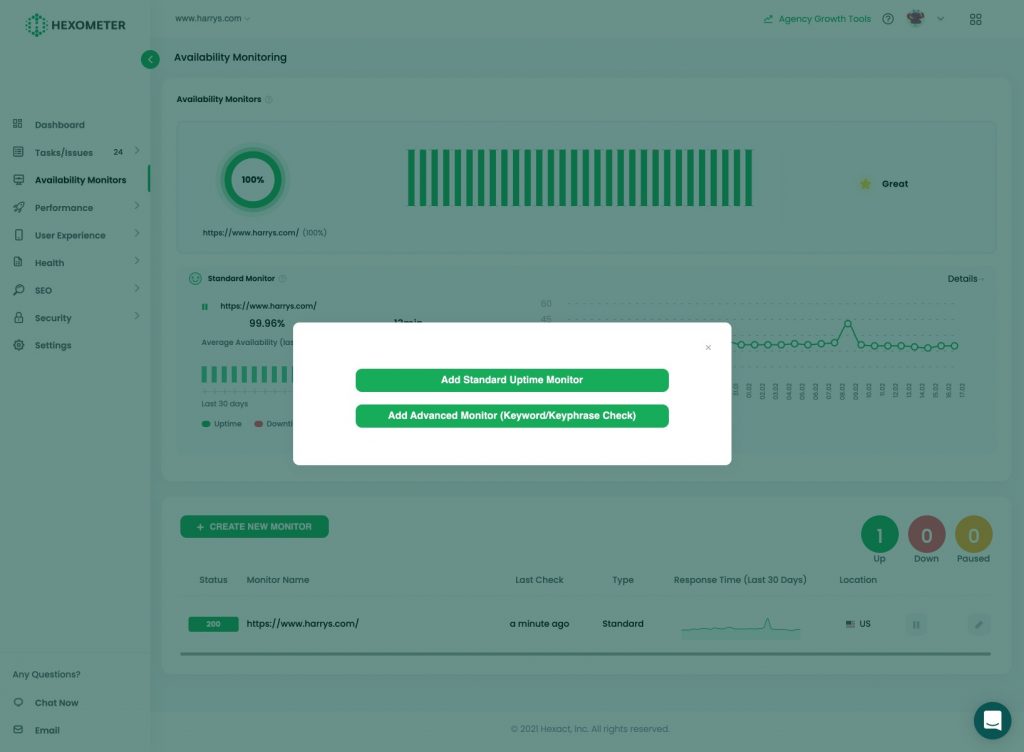
Task: Open Dashboard in the sidebar
Action: point(59,125)
